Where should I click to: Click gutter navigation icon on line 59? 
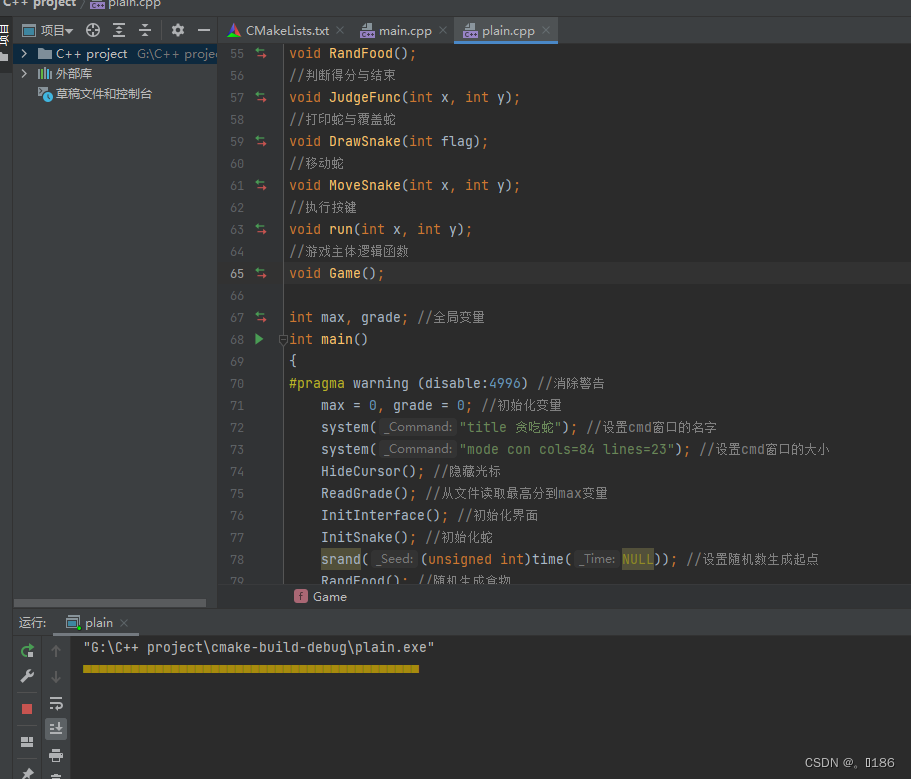pos(261,141)
